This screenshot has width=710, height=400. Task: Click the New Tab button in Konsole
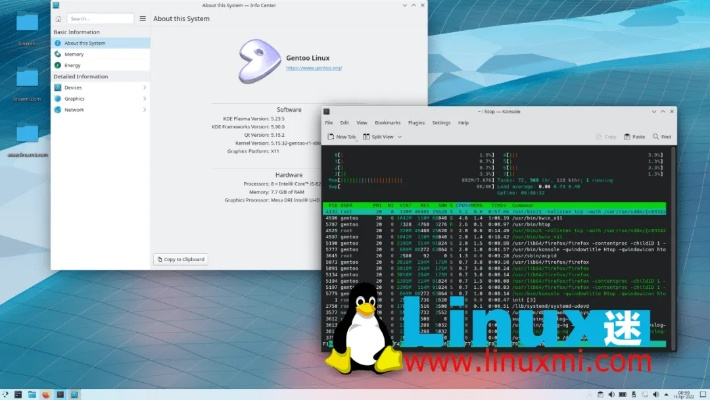coord(343,136)
